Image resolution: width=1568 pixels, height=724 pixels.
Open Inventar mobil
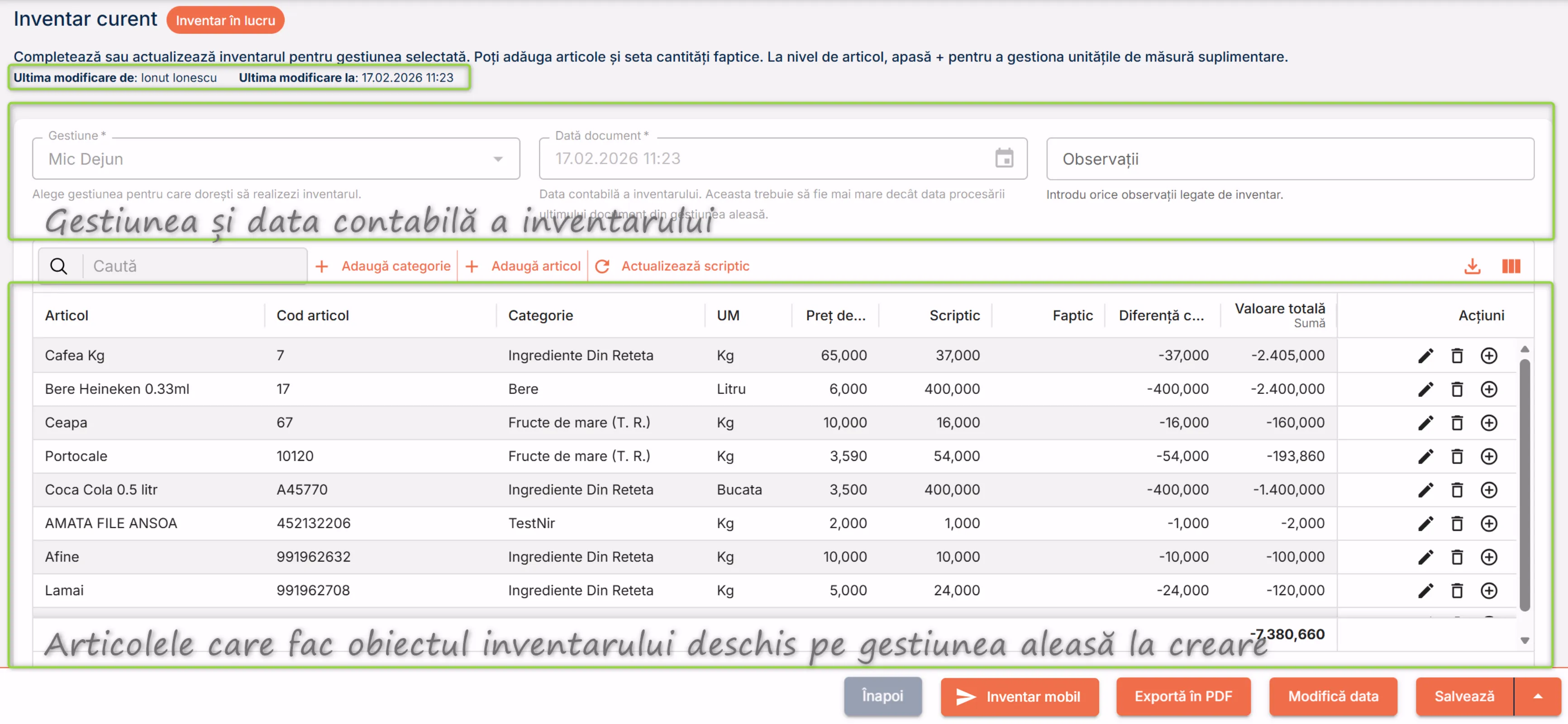click(1020, 696)
